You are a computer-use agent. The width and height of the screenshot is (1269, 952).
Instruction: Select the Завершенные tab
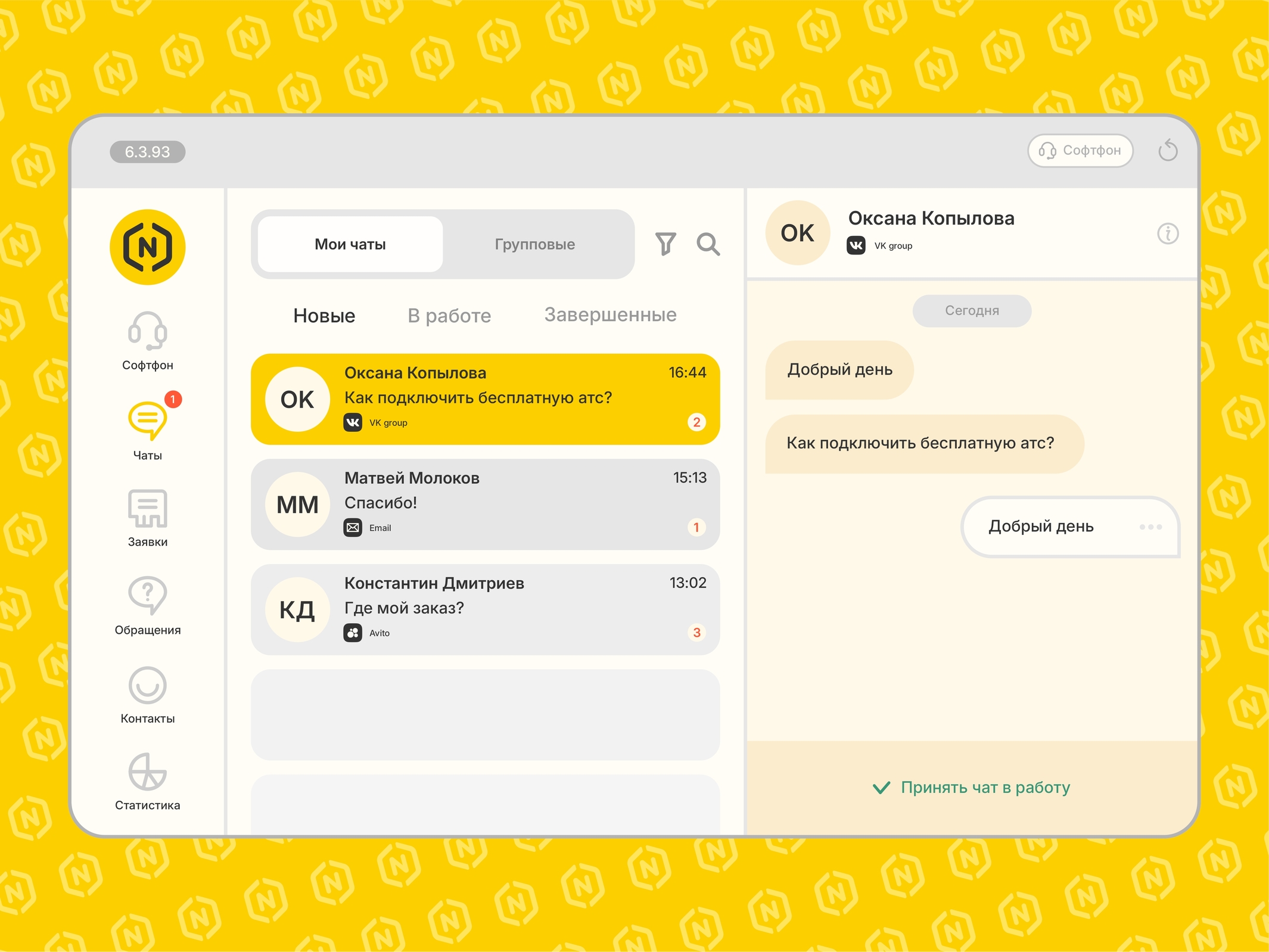coord(610,315)
